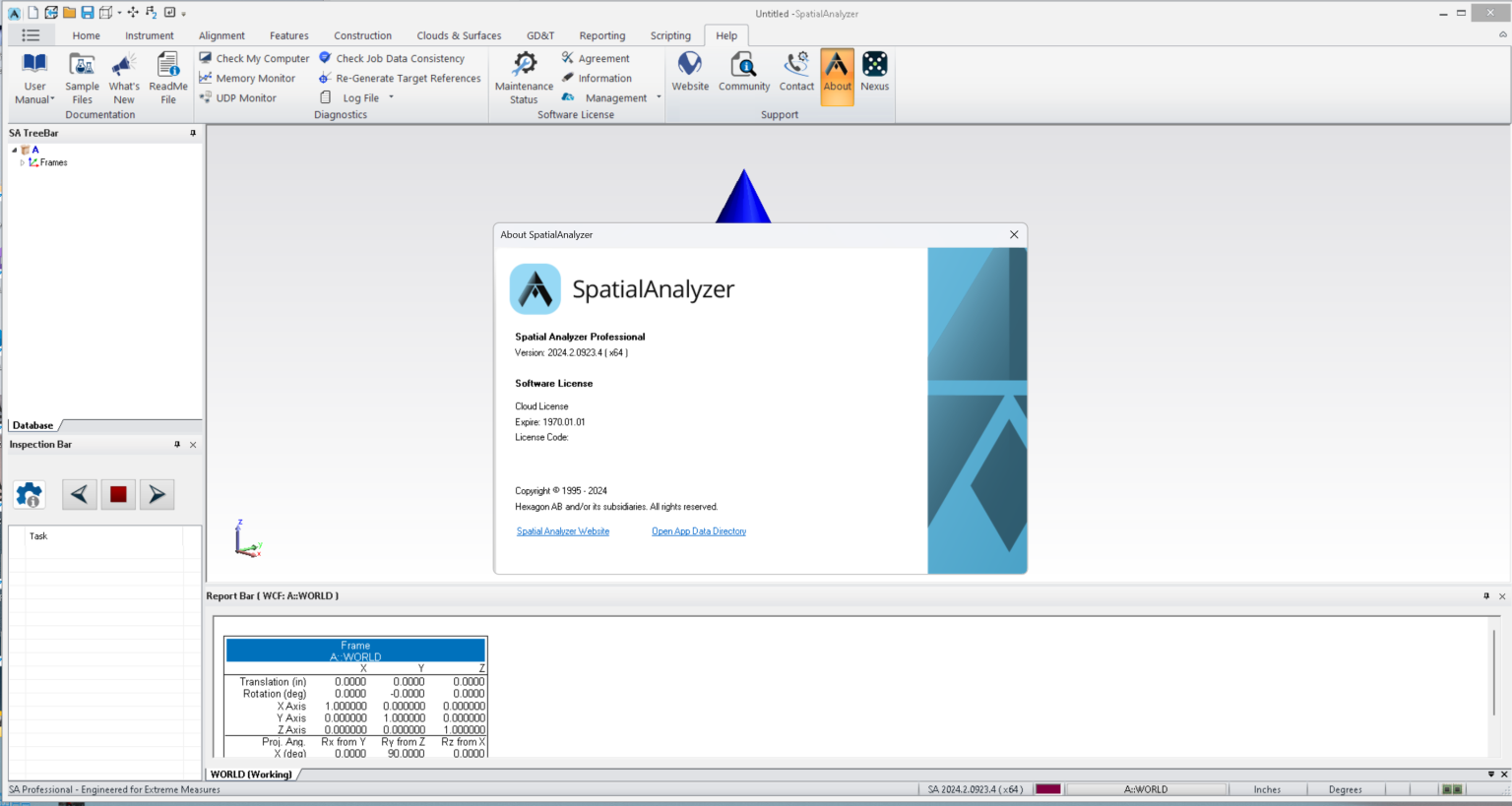Open the Scripting ribbon tab
This screenshot has height=806, width=1512.
pyautogui.click(x=670, y=35)
